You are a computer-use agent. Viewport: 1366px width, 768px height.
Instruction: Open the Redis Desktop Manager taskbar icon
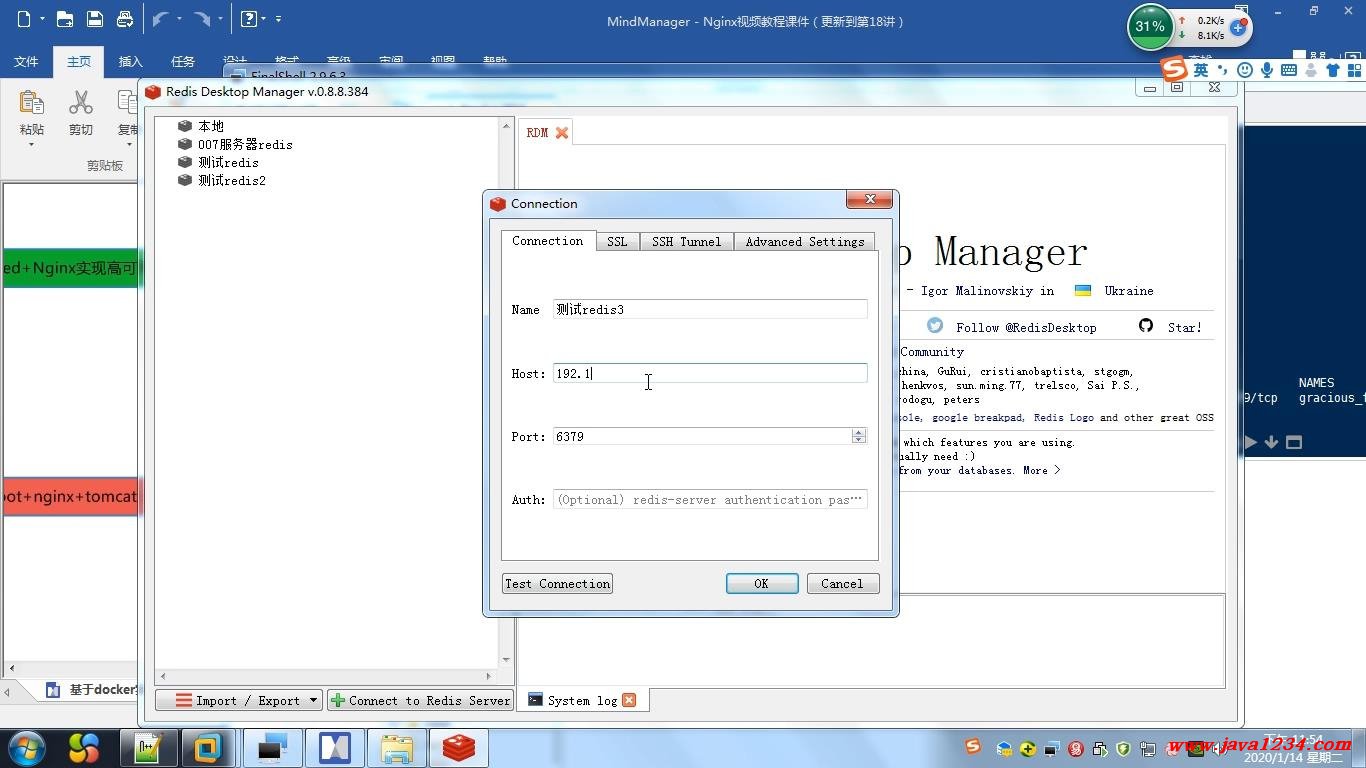click(459, 747)
